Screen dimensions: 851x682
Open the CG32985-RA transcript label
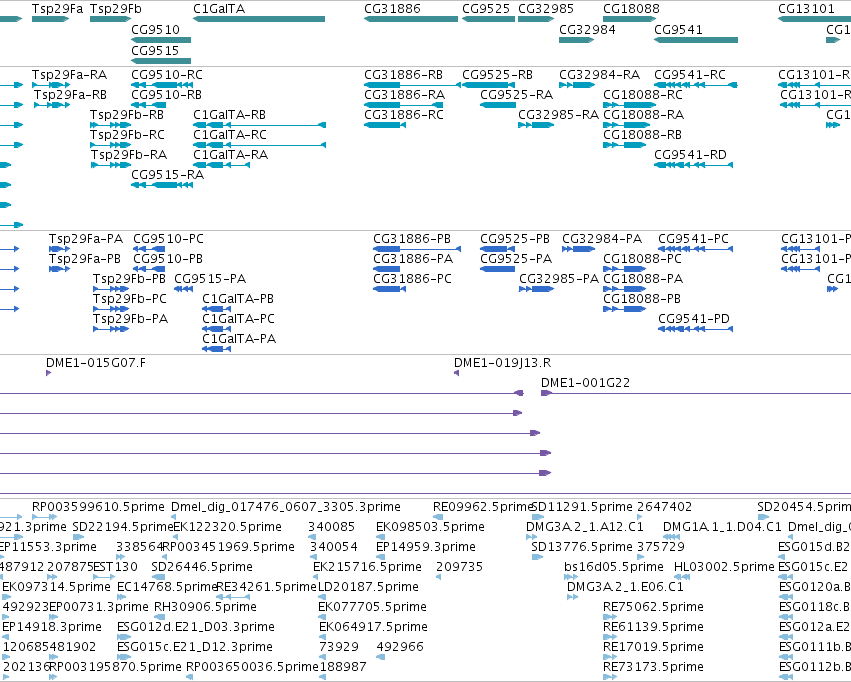click(558, 115)
